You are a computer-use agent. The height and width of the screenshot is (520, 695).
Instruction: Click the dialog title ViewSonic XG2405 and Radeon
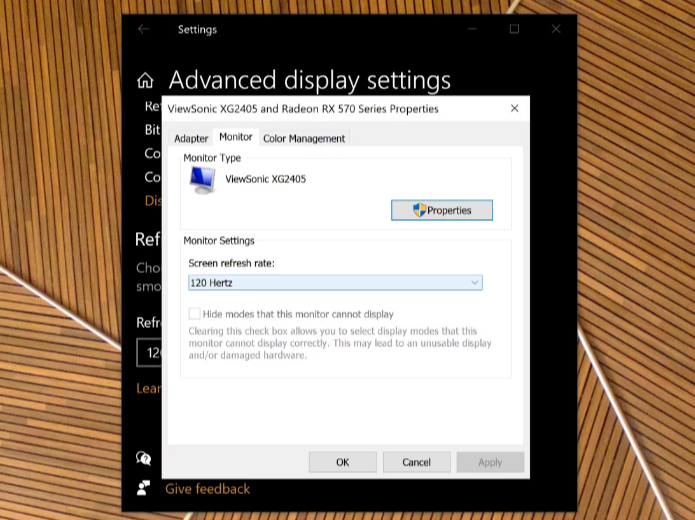(x=303, y=109)
